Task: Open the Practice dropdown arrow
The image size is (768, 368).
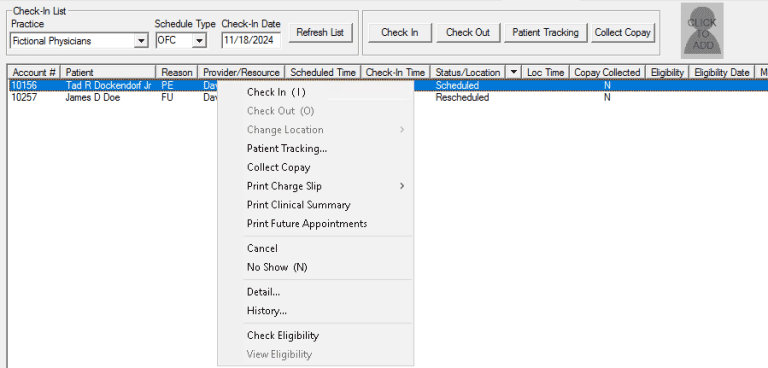Action: point(141,41)
